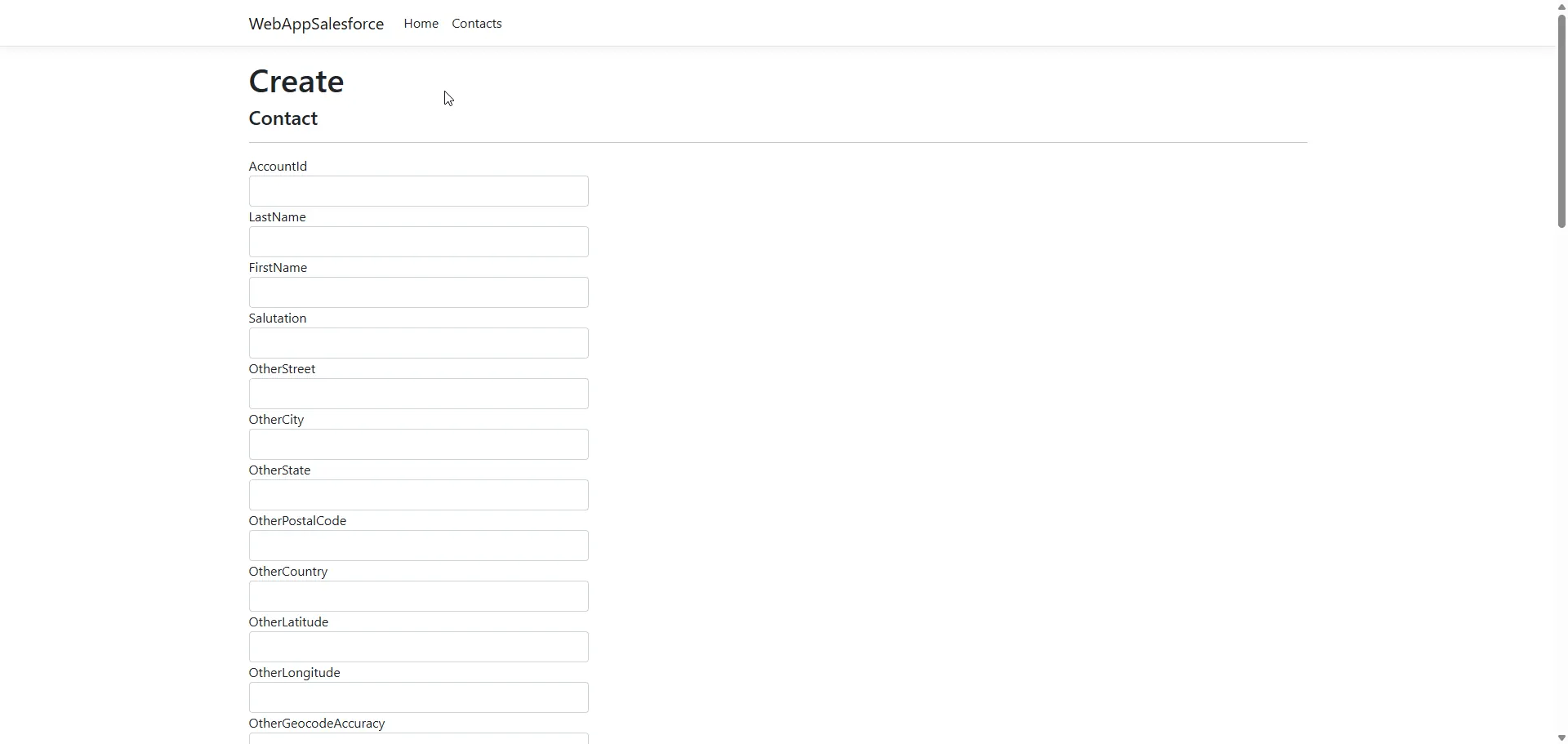Click the vertical scrollbar thumb

click(x=1561, y=123)
